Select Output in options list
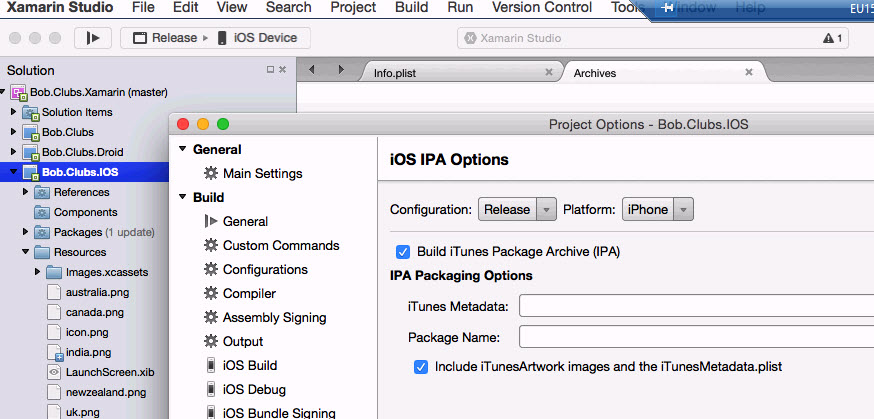Image resolution: width=874 pixels, height=419 pixels. pos(243,342)
